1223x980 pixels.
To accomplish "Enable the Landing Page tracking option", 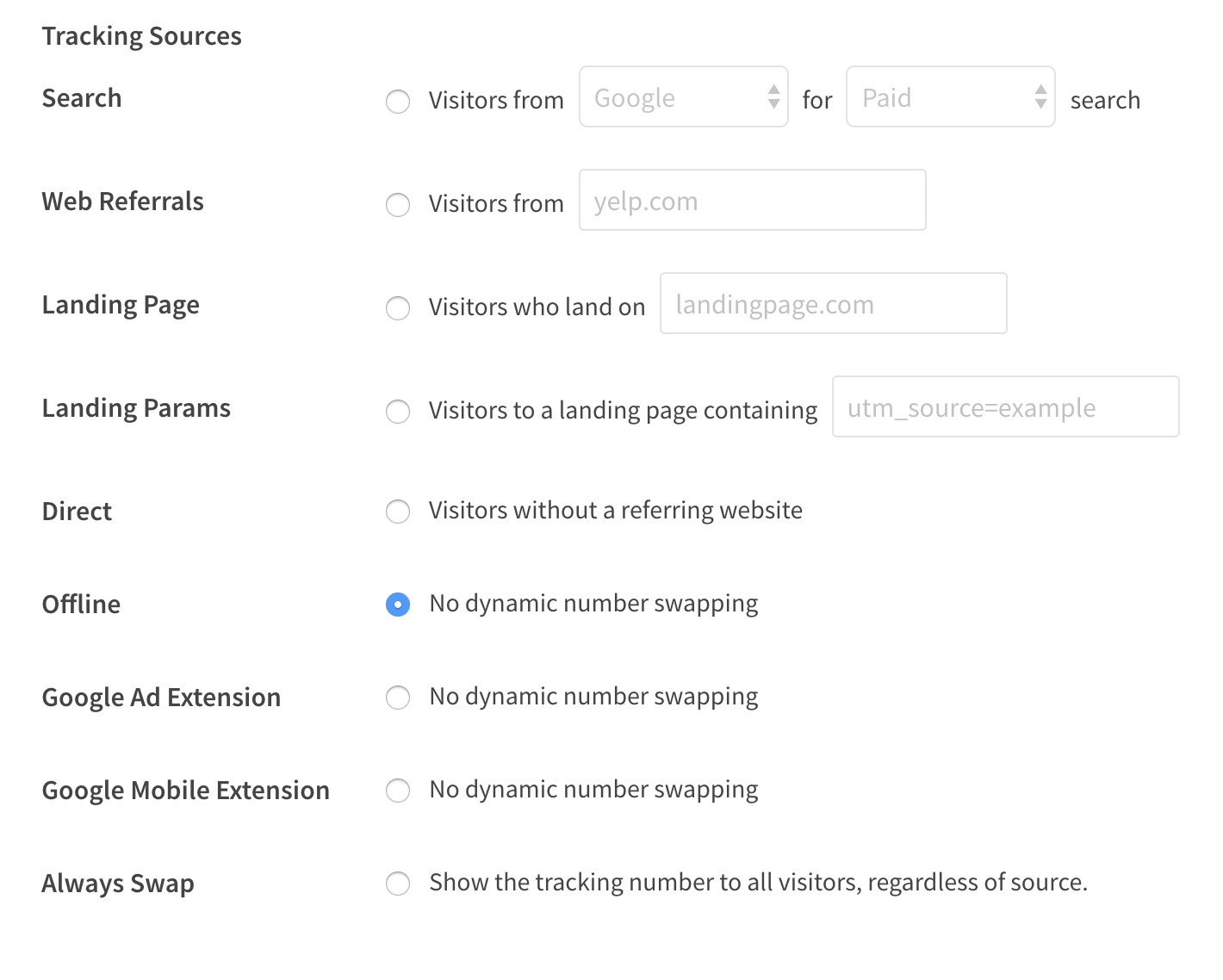I will 398,308.
